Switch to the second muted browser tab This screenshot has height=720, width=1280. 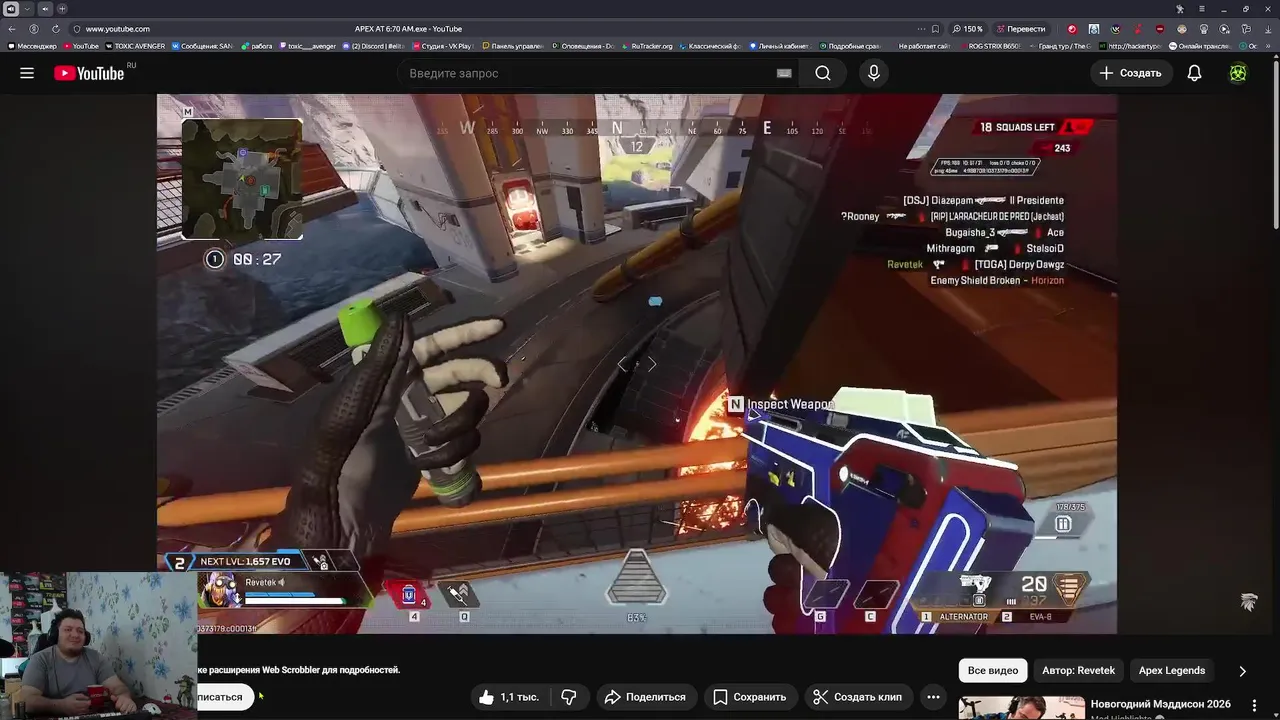click(45, 9)
